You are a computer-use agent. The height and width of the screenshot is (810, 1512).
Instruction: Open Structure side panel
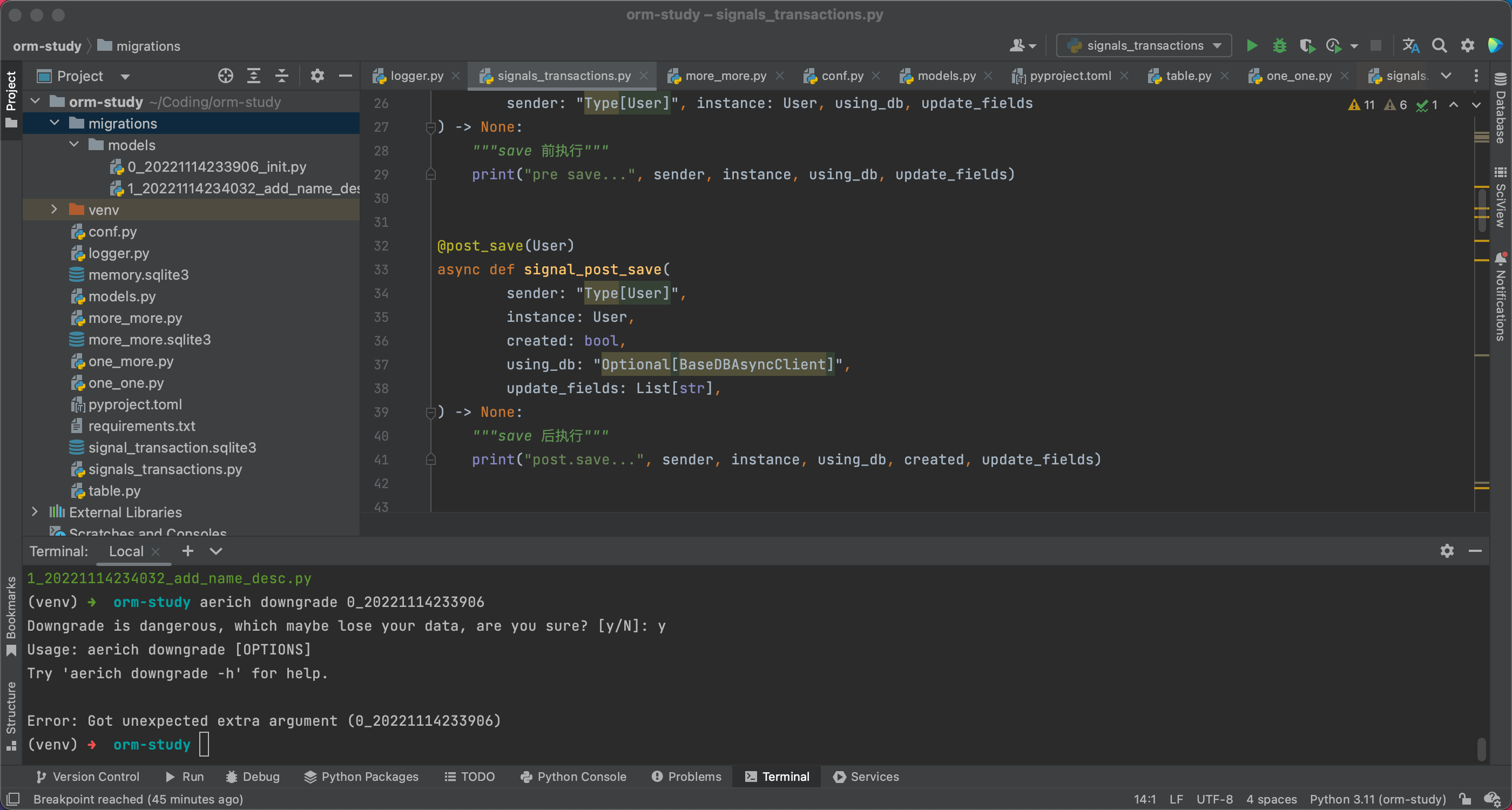coord(11,715)
